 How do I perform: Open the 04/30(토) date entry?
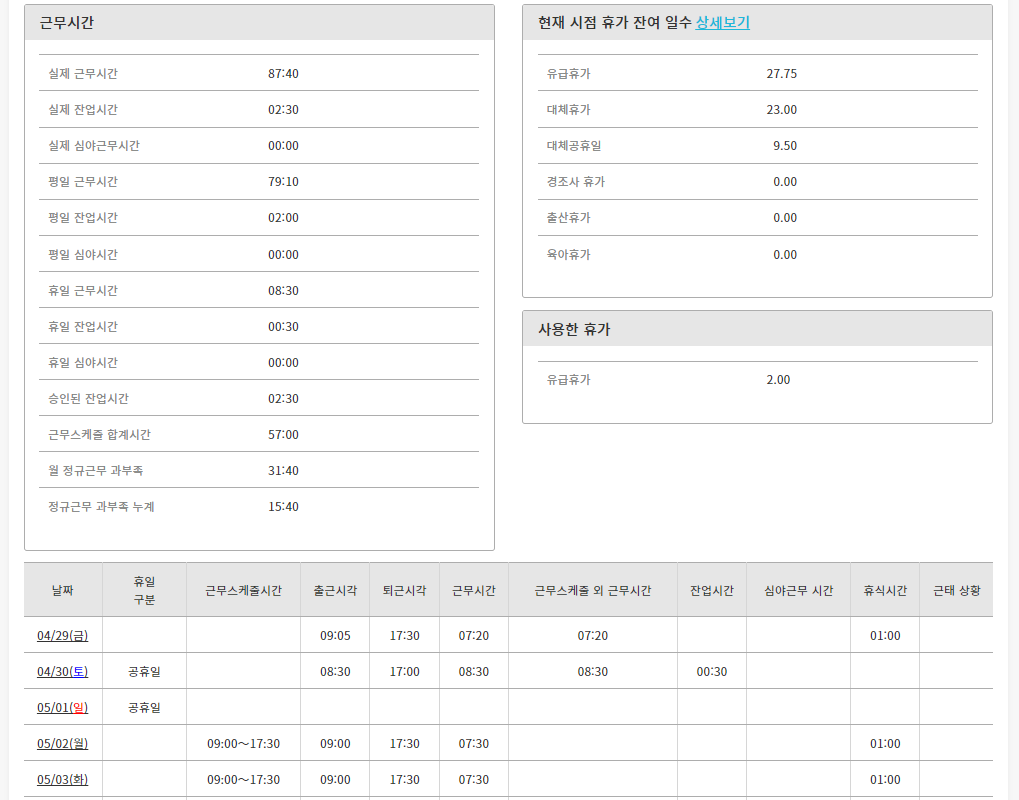click(x=62, y=671)
